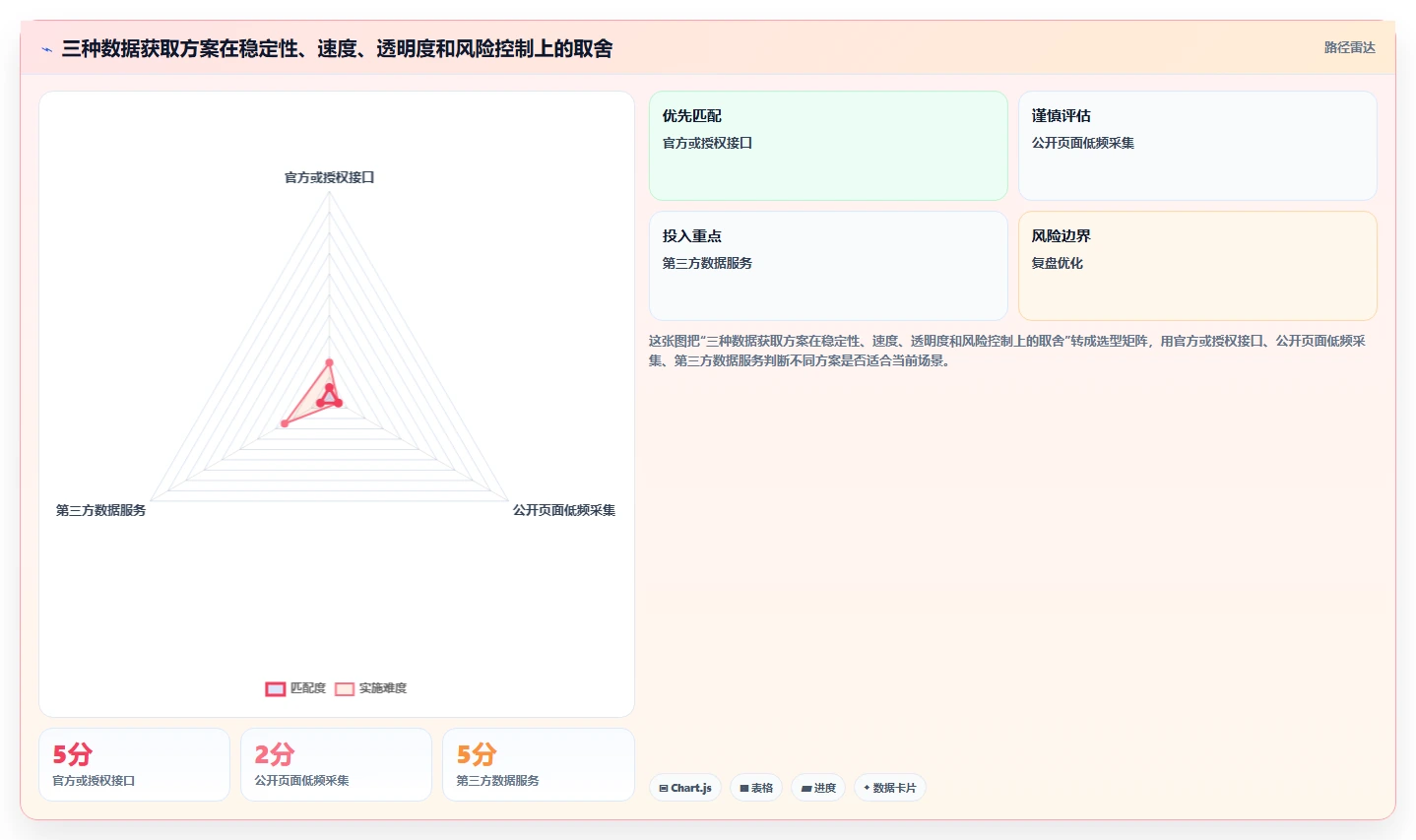Screen dimensions: 1416x840
Task: Select the red 5分 官方或授权接口 stat card
Action: 134,765
